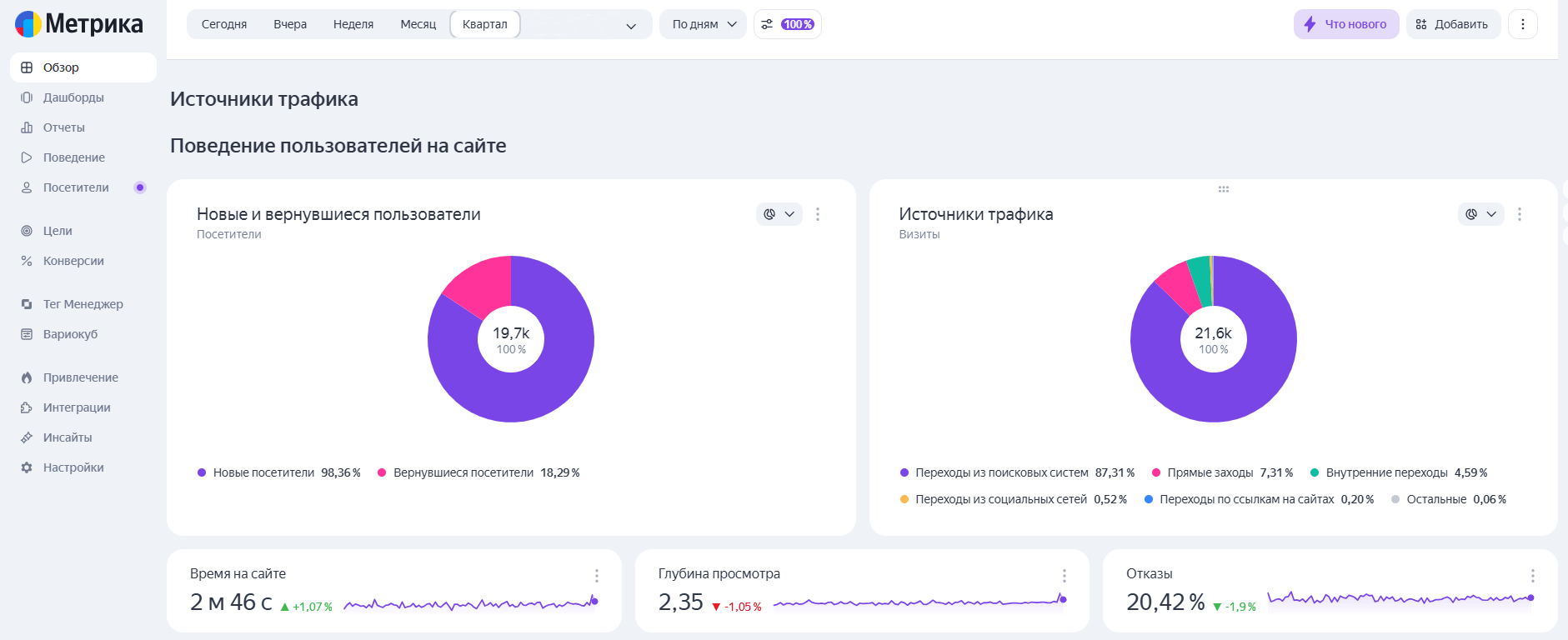The image size is (1568, 640).
Task: Expand the date range chevron after Квартал
Action: click(x=631, y=26)
